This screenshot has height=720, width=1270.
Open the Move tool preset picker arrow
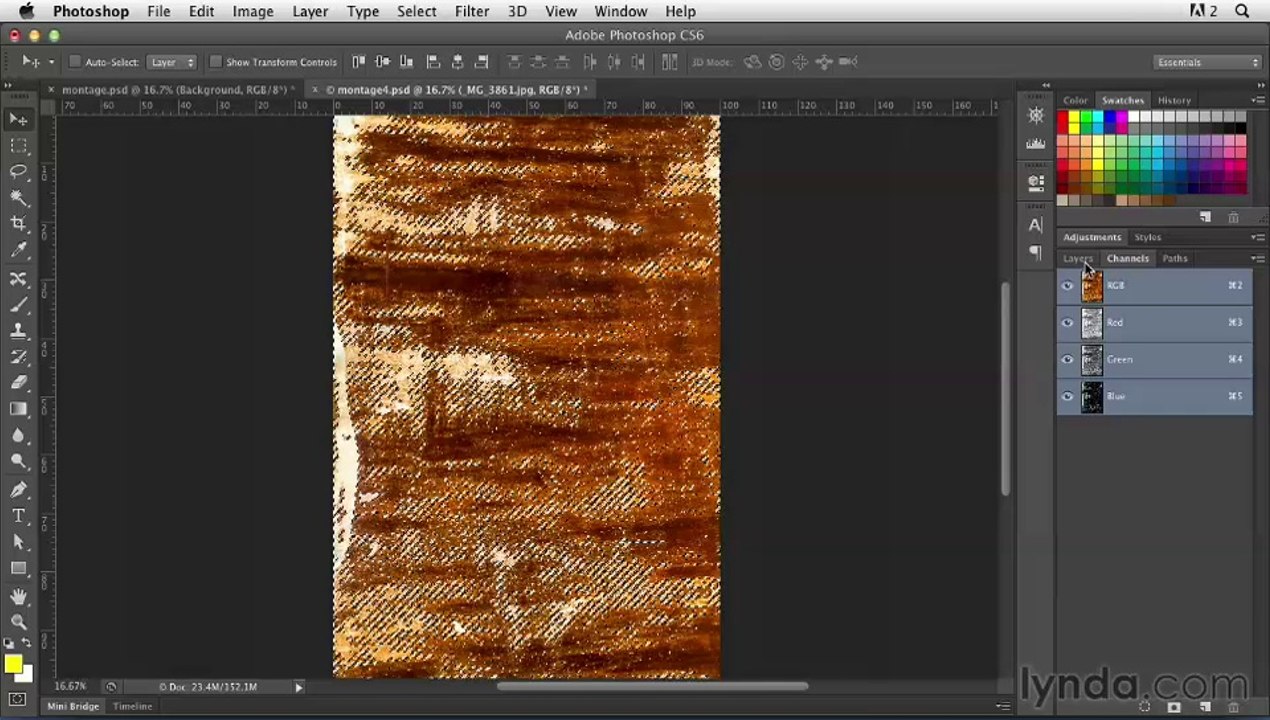coord(51,62)
